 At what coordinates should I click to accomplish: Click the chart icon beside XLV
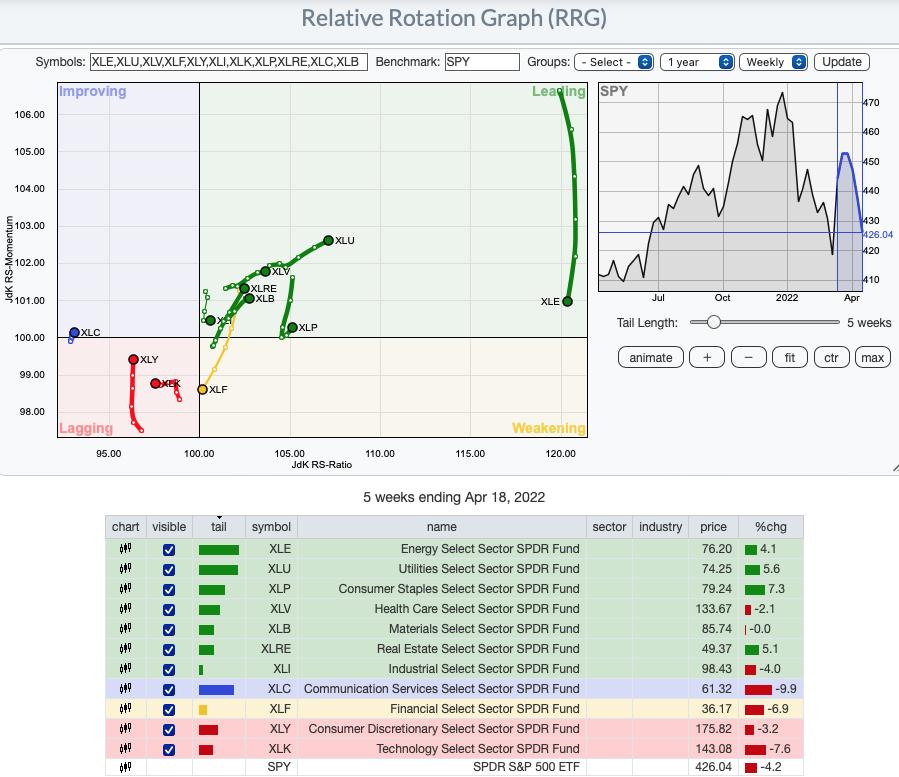[126, 609]
